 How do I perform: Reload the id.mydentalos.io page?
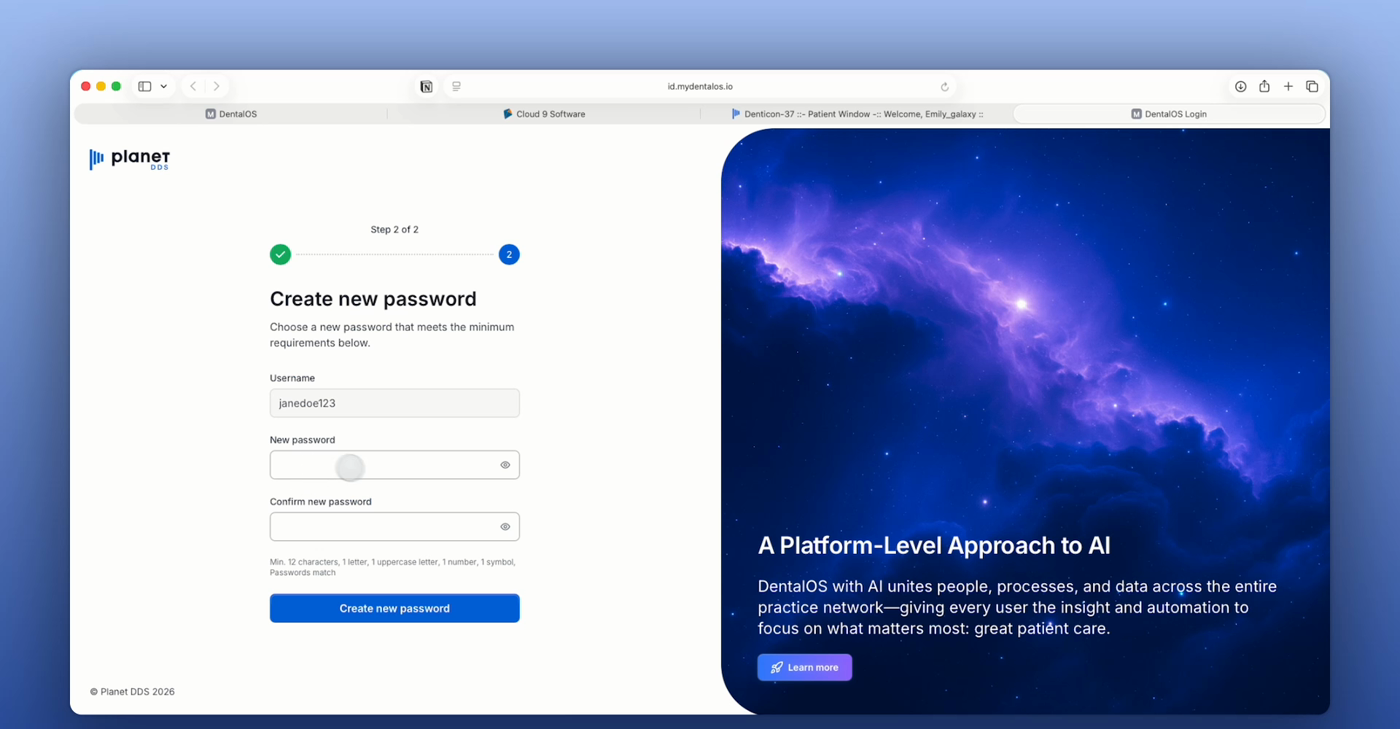coord(945,87)
